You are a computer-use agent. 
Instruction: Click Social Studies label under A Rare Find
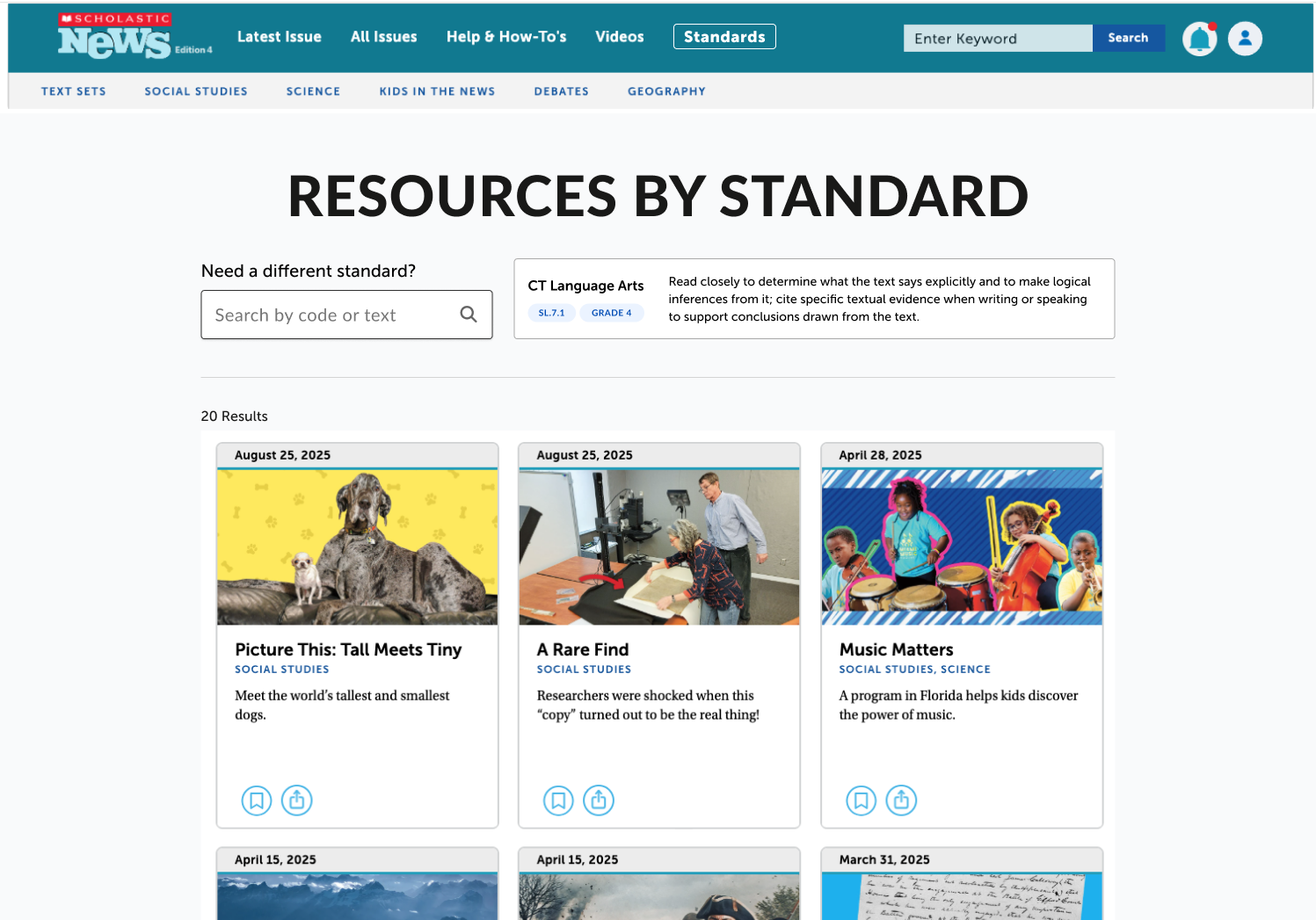coord(584,670)
